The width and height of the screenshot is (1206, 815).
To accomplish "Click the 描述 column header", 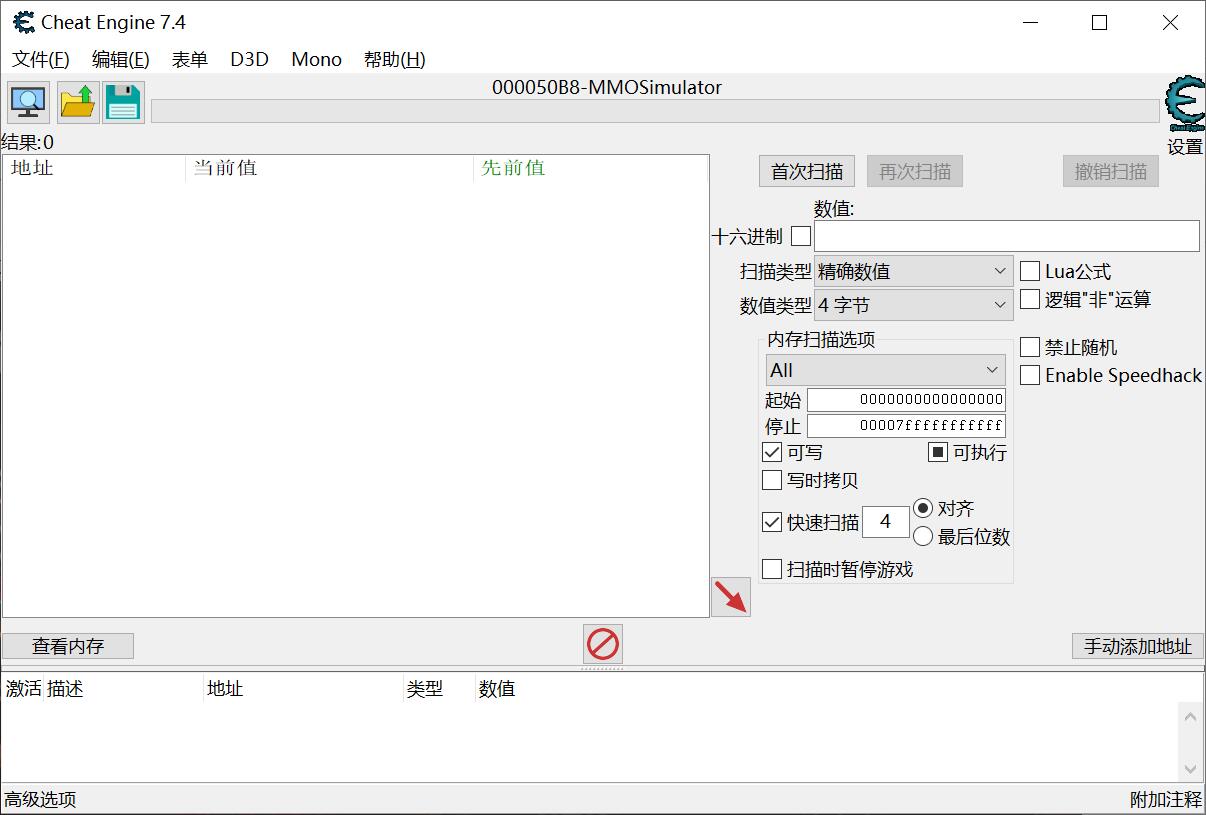I will click(x=123, y=689).
